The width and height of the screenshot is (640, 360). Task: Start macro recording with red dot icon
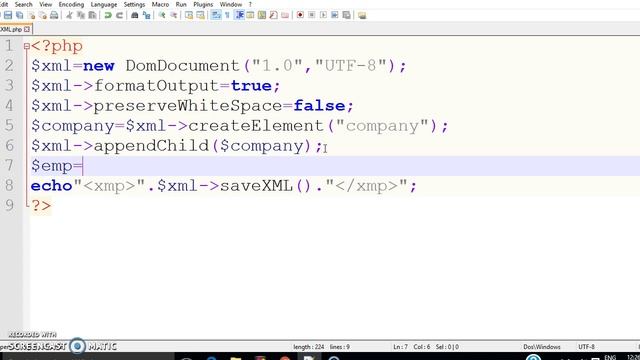pyautogui.click(x=300, y=16)
